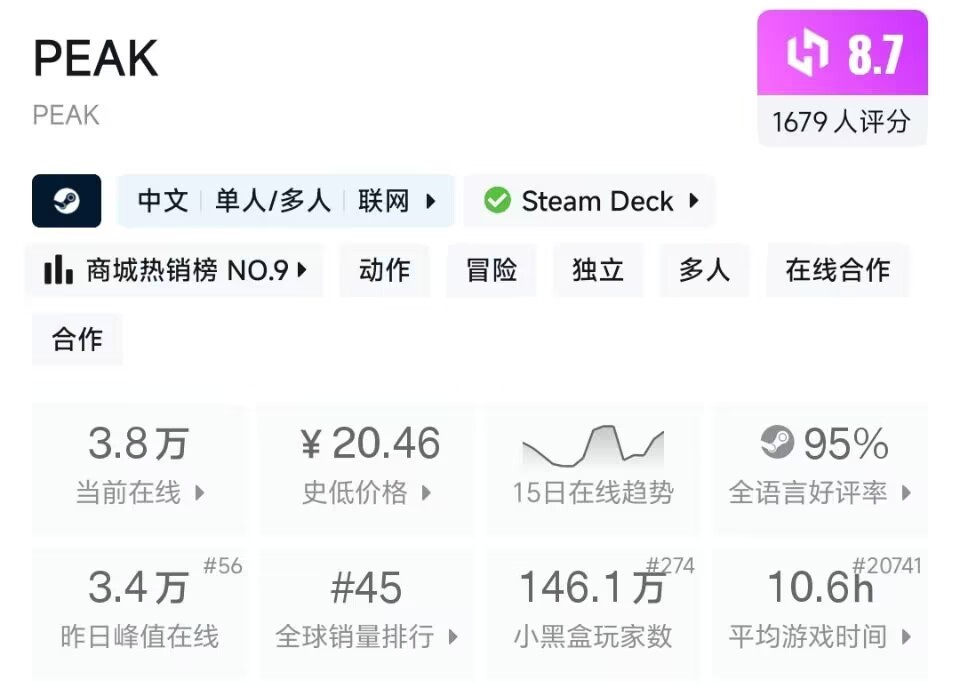Click the bar chart sales ranking icon

click(x=59, y=270)
